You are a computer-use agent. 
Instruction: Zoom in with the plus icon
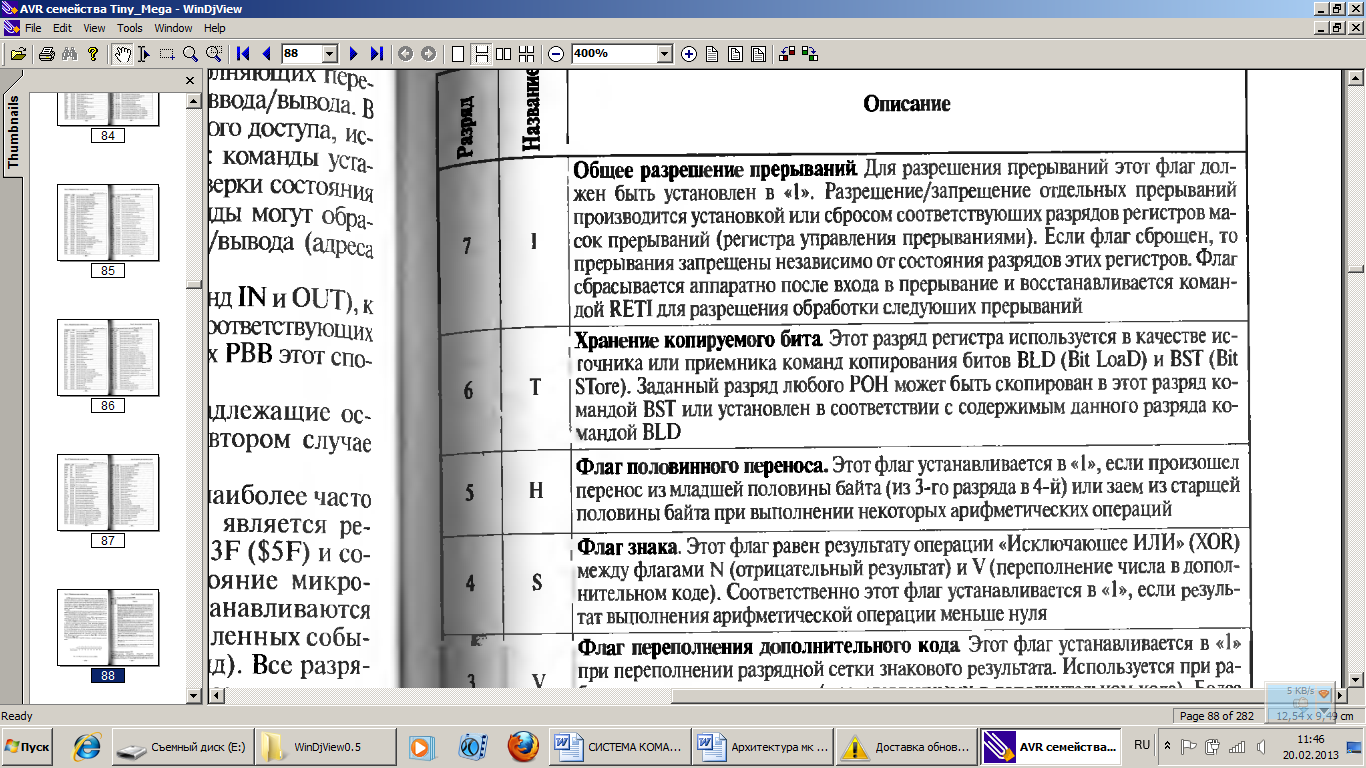[x=689, y=54]
